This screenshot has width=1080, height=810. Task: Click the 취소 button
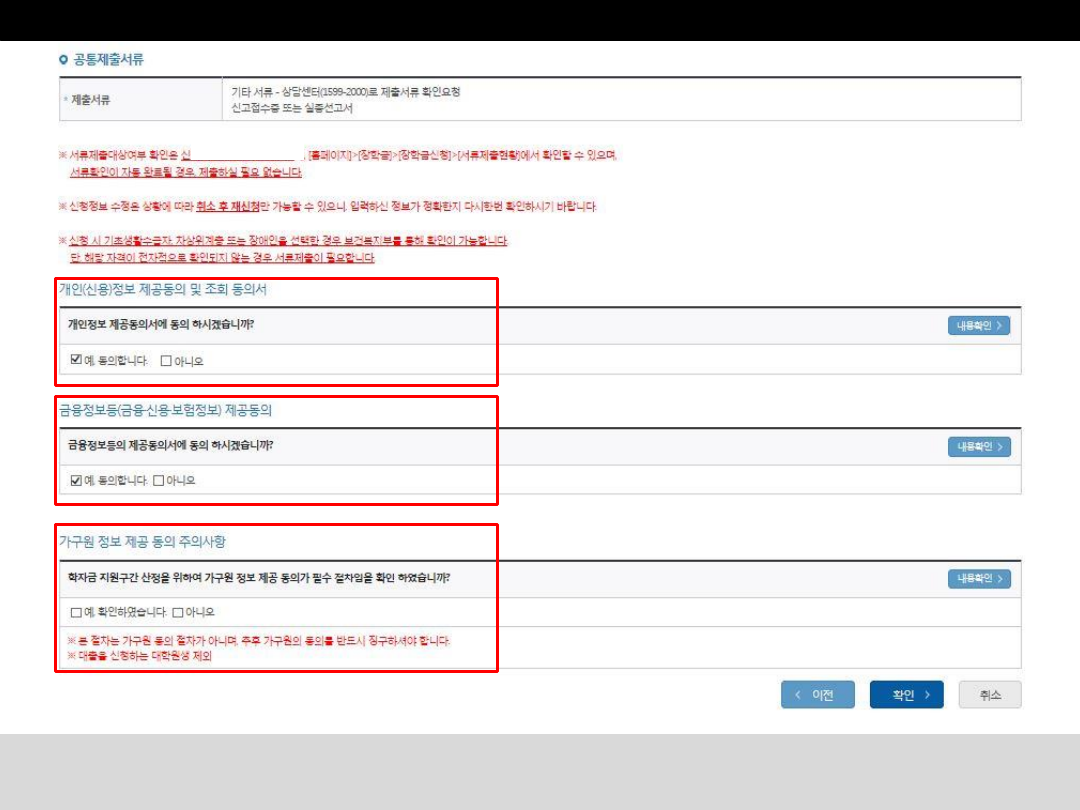(989, 695)
